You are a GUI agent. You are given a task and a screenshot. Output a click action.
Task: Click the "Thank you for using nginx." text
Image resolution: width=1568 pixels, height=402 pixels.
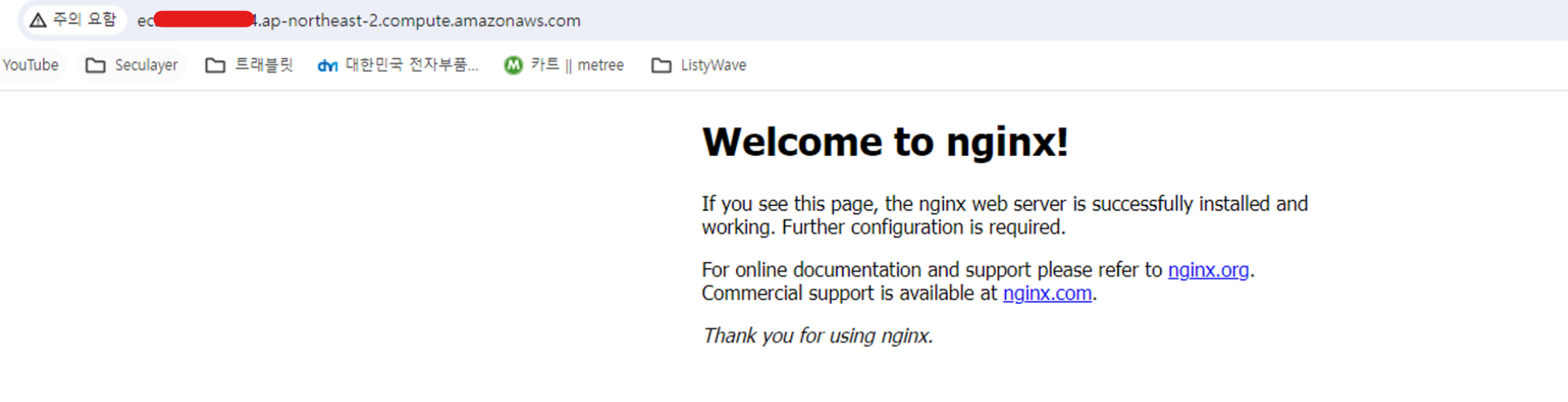pyautogui.click(x=818, y=336)
